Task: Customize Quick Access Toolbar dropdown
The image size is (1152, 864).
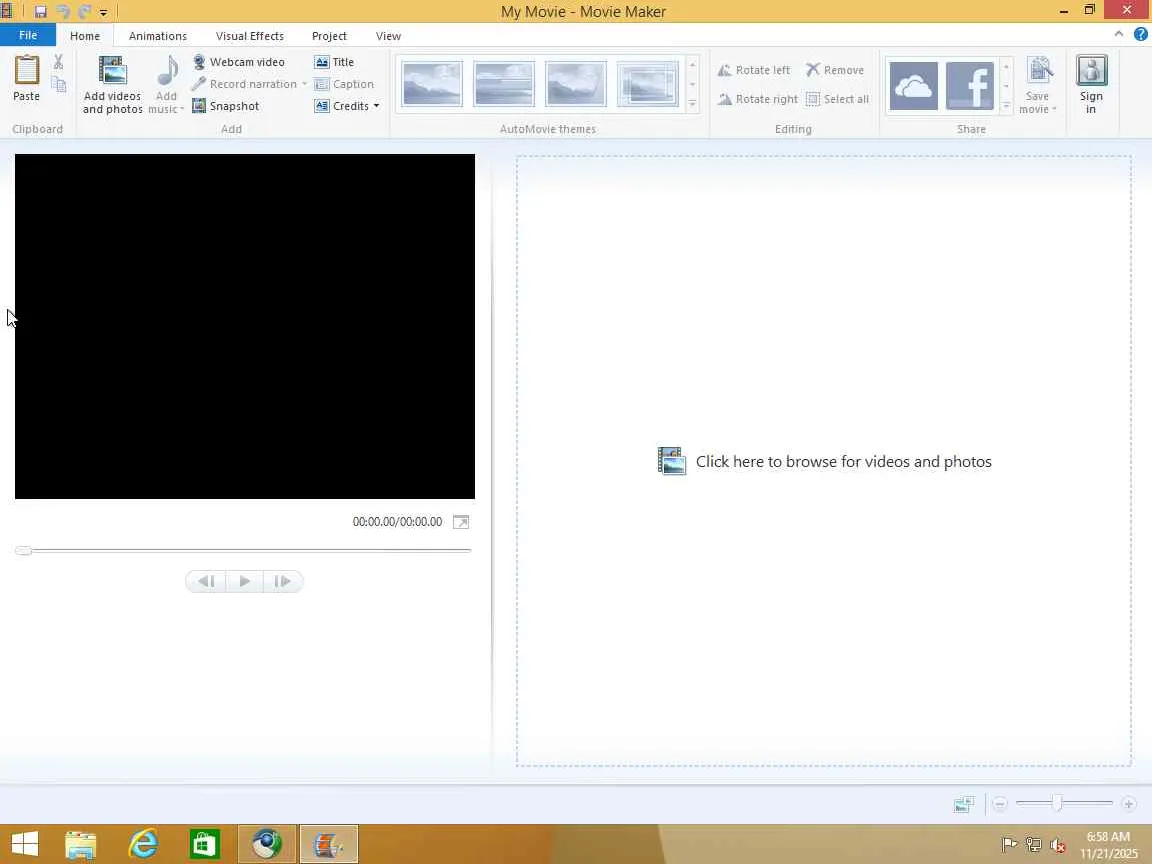Action: point(104,12)
